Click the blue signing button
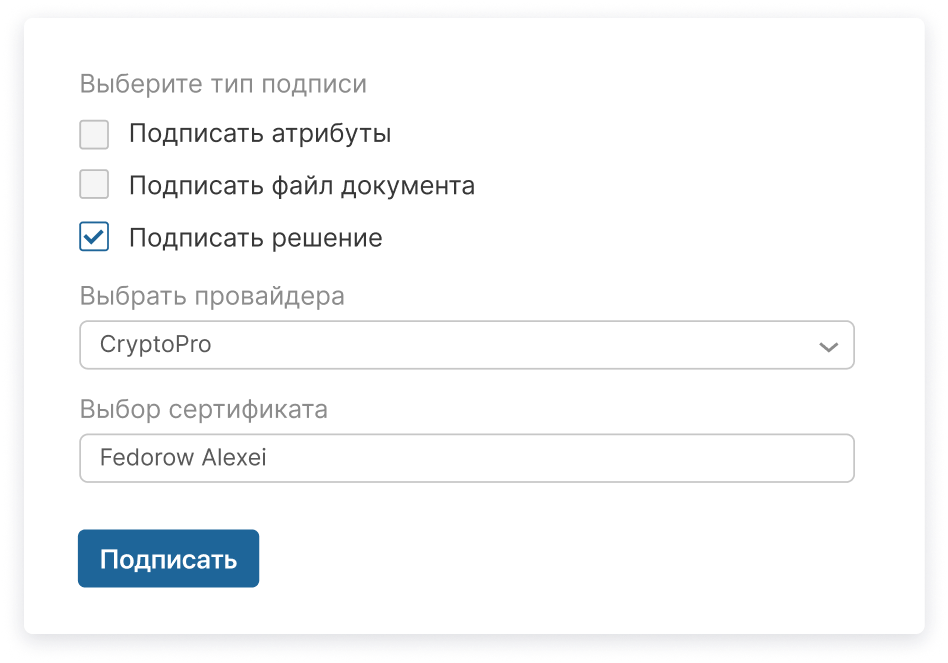 [x=167, y=558]
